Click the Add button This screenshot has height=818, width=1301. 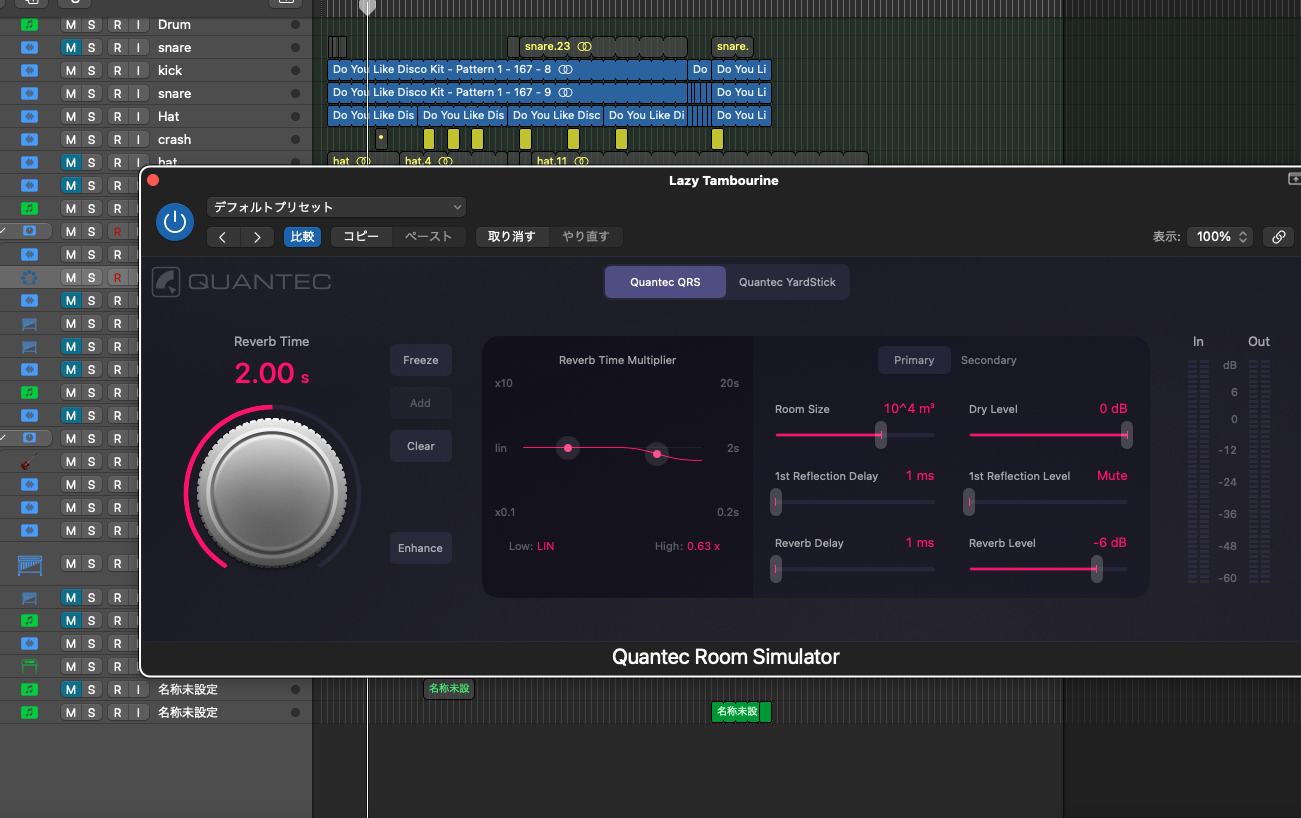[421, 403]
